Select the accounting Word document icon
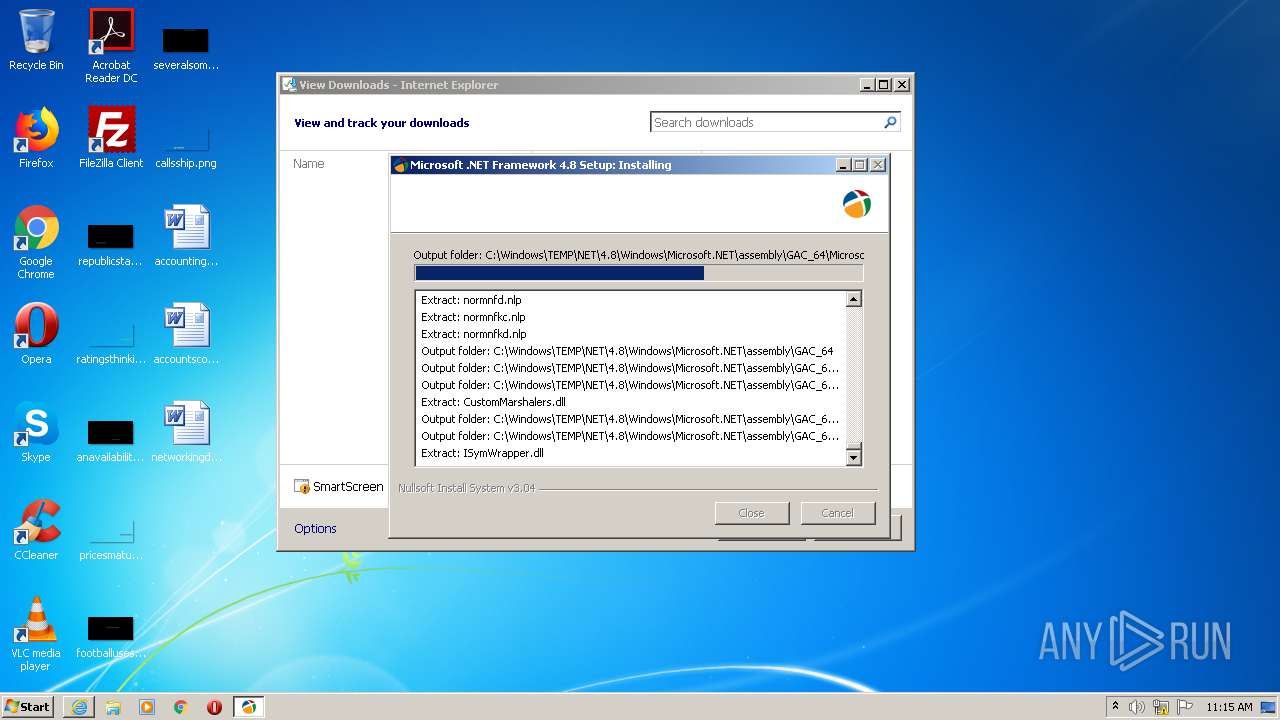 pyautogui.click(x=186, y=236)
